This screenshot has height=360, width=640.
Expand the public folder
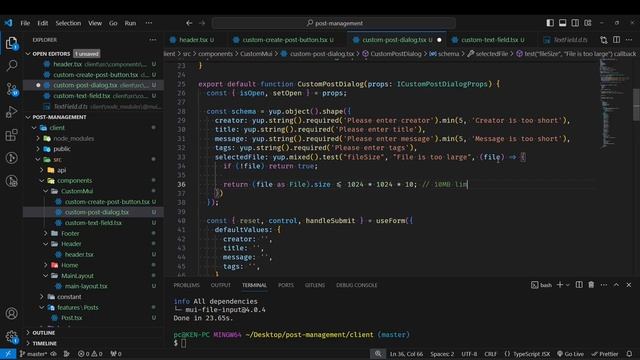62,149
